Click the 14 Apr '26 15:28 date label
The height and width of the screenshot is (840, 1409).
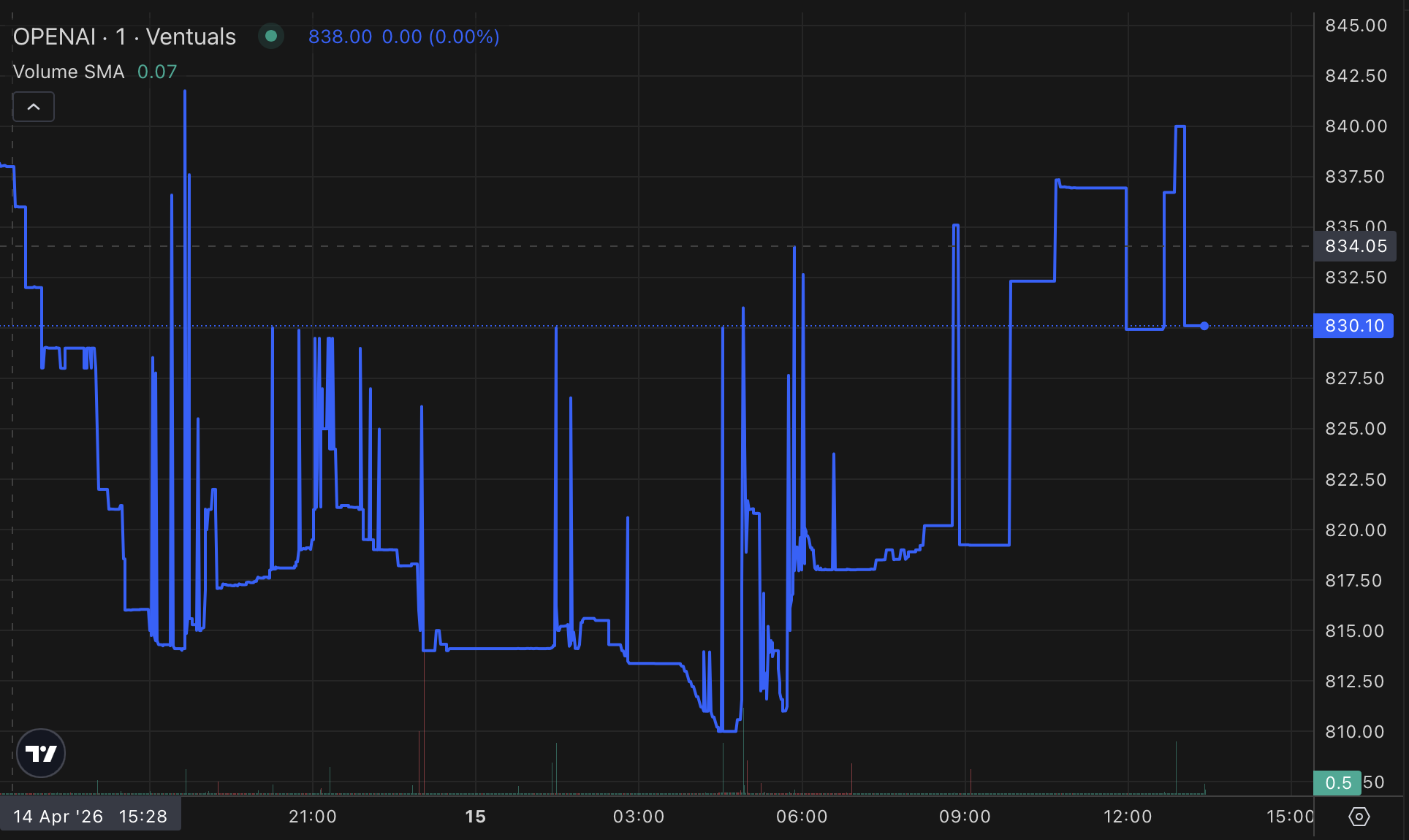pyautogui.click(x=90, y=817)
